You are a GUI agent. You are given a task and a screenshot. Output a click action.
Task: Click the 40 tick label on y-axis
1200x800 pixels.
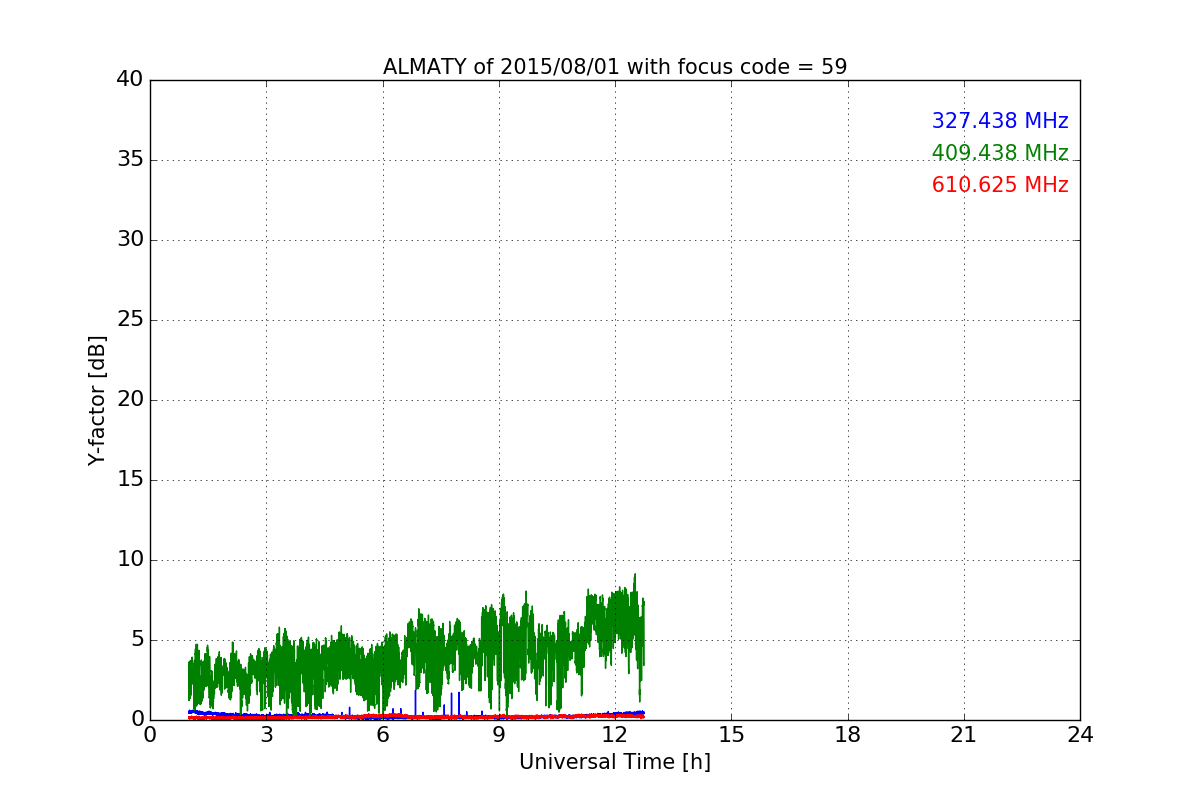[x=130, y=80]
